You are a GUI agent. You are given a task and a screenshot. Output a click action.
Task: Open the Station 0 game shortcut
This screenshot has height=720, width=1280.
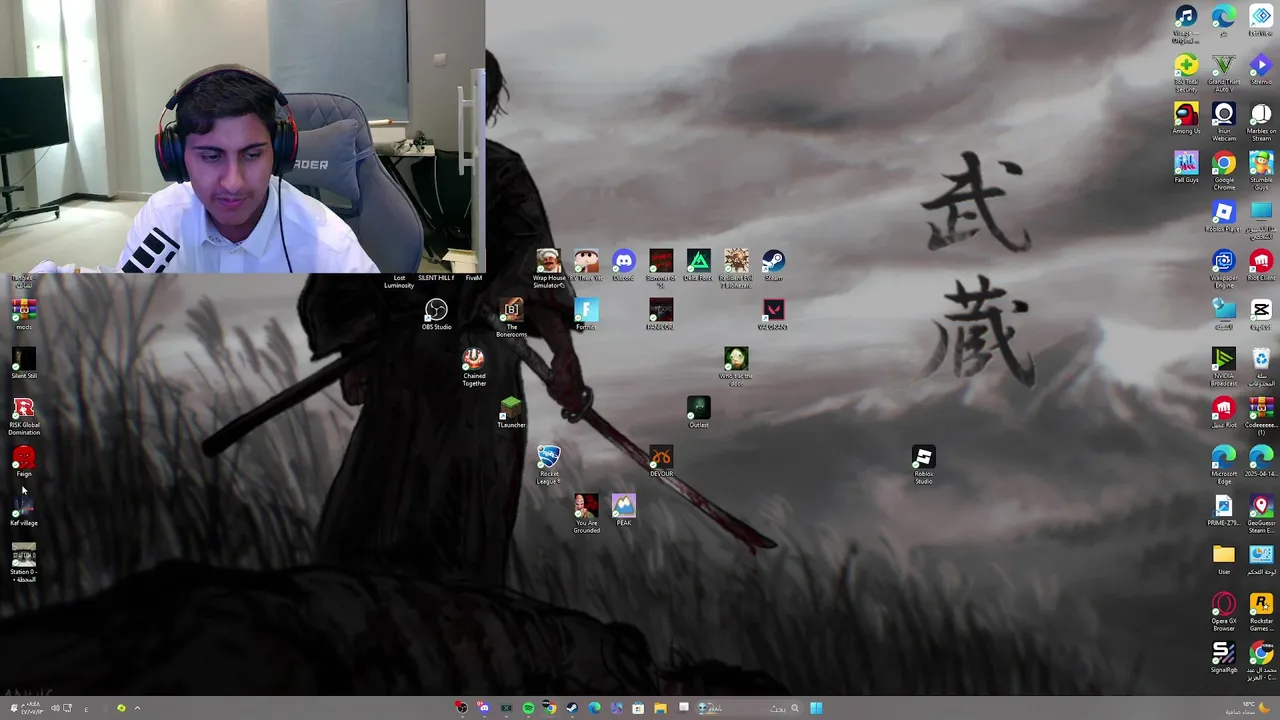(24, 563)
